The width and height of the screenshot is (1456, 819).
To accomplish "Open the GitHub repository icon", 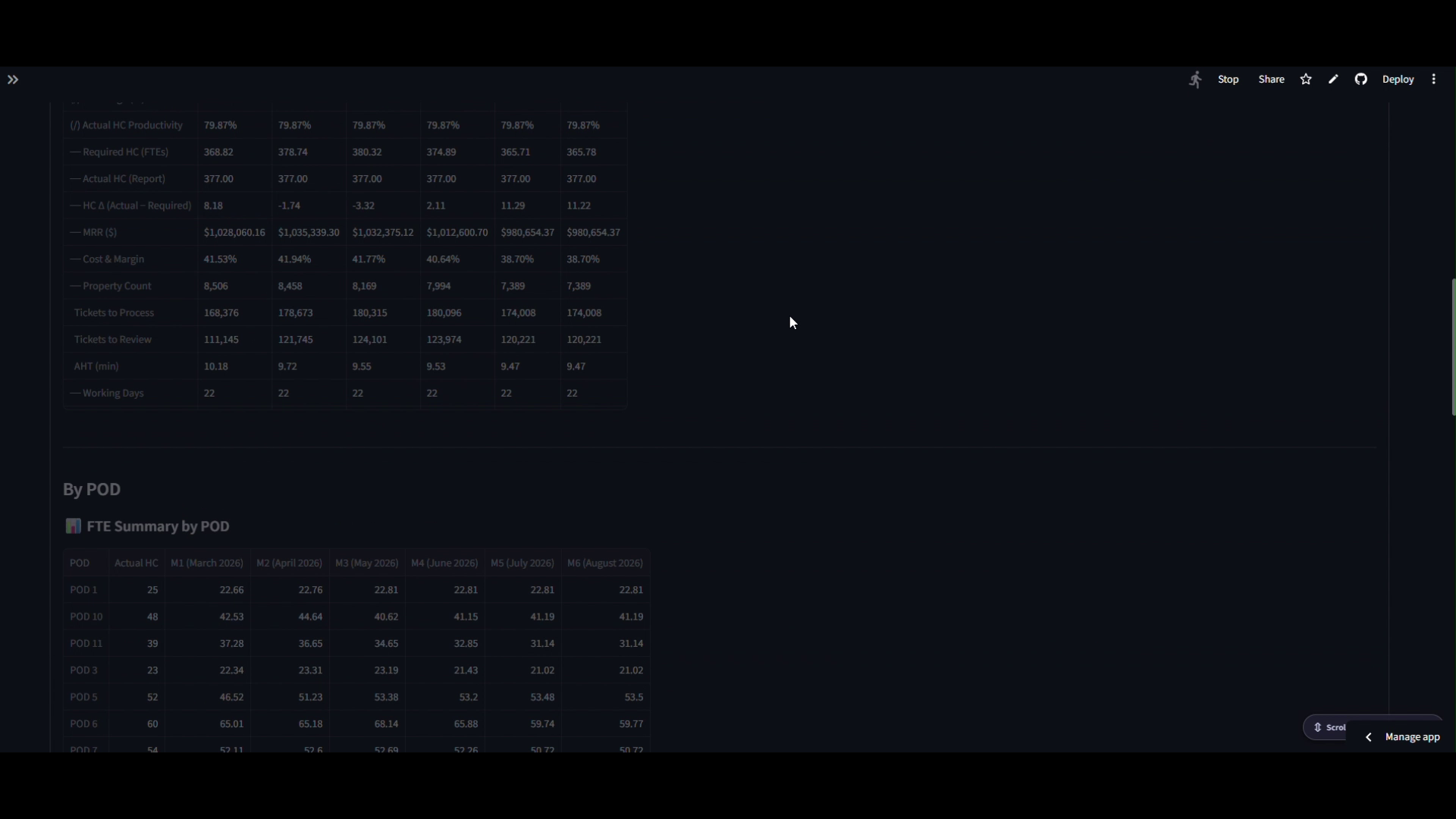I will (x=1361, y=79).
